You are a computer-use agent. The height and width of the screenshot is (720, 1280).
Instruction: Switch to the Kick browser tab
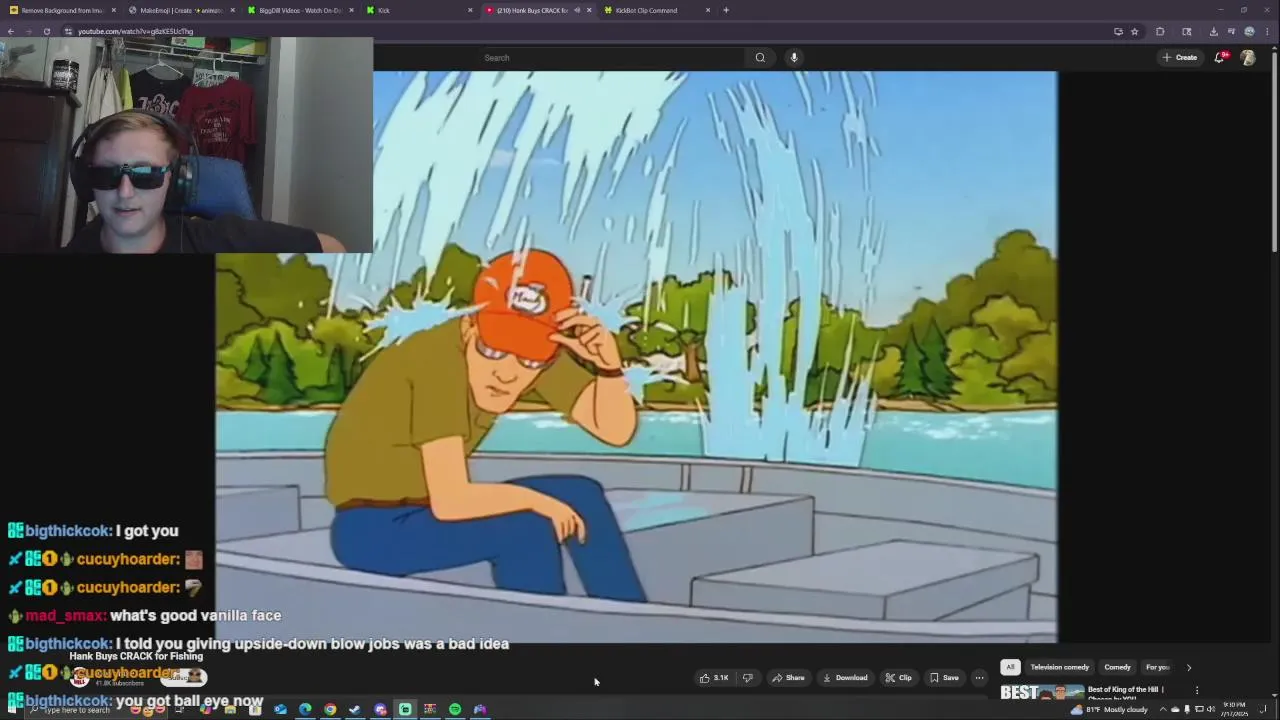[x=418, y=10]
